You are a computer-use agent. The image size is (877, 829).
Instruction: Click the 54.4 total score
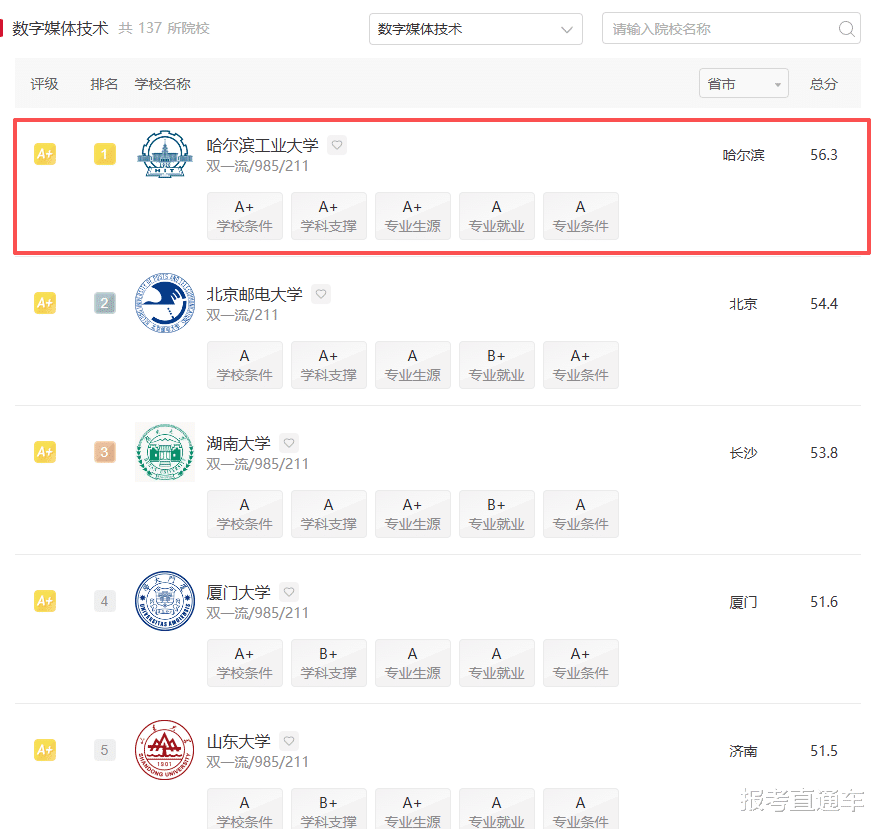click(x=824, y=304)
